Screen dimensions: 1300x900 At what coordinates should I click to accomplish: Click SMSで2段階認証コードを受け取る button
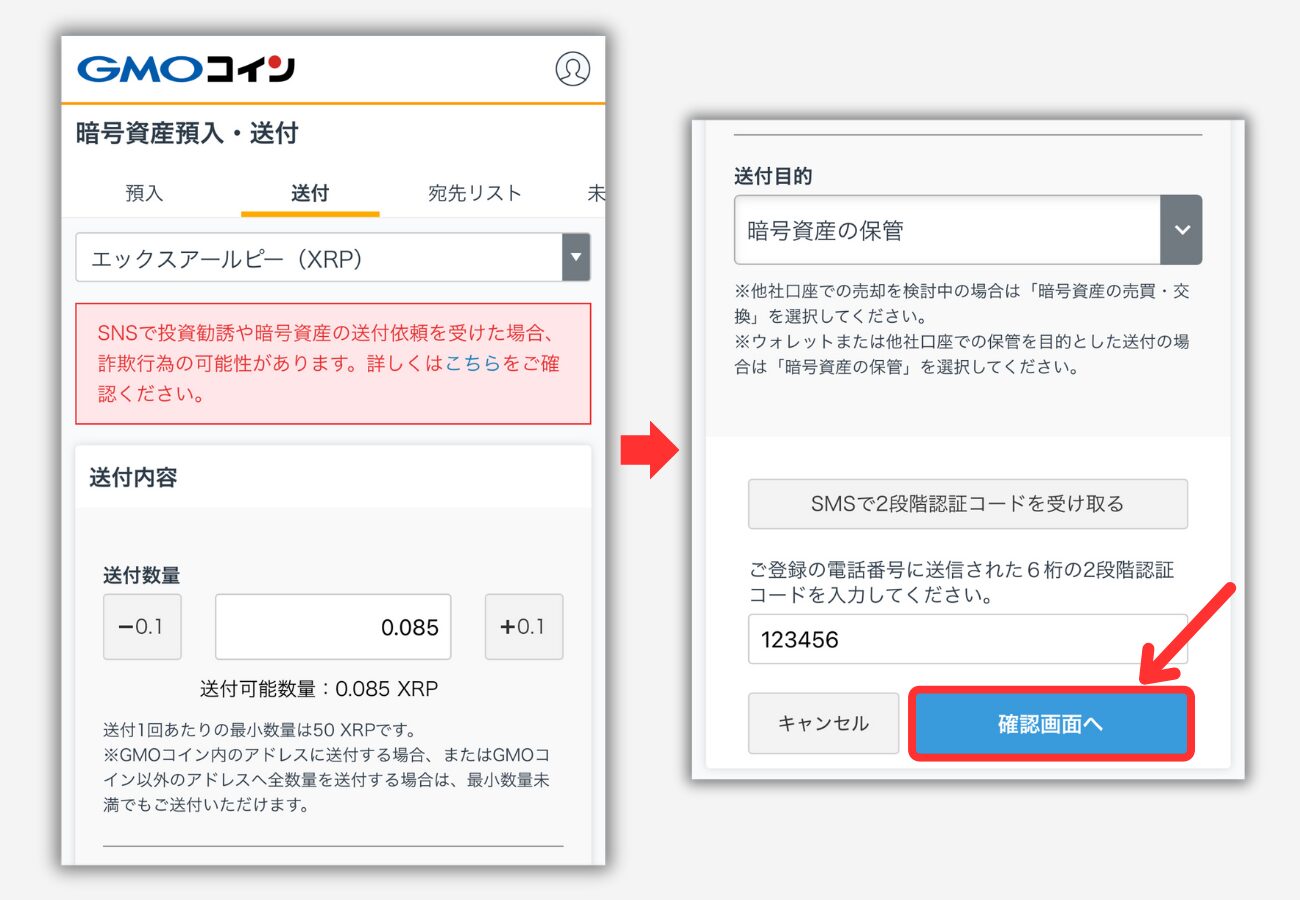click(x=968, y=504)
